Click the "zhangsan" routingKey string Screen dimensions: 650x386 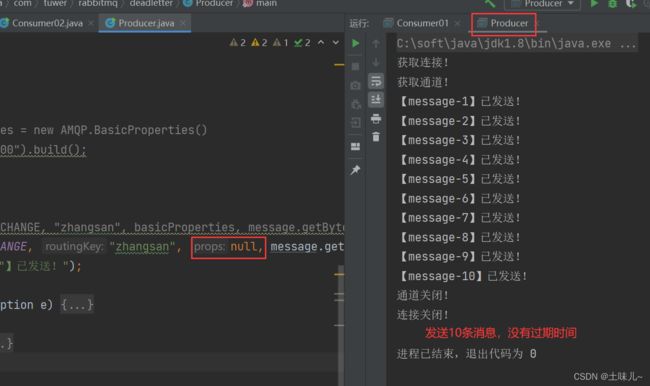(142, 247)
